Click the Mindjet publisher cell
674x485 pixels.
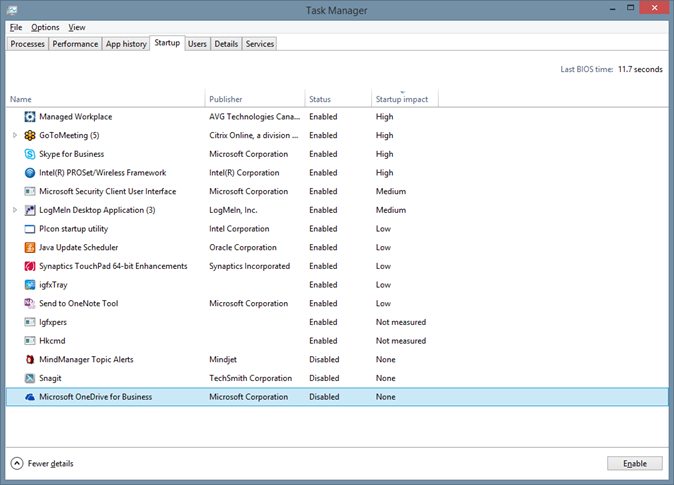pyautogui.click(x=223, y=359)
